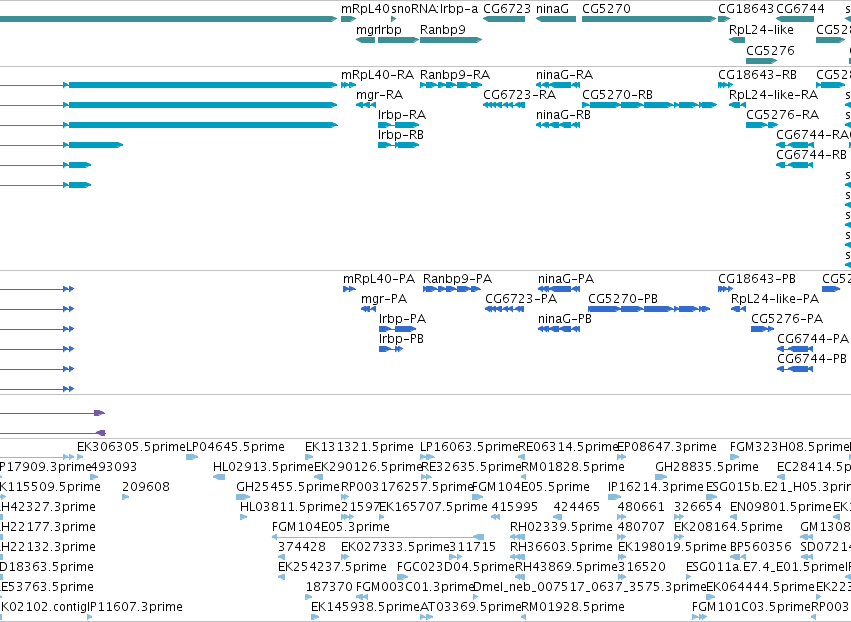Open the CG6723 gene in the top track
Screen dimensions: 851x622
[504, 19]
